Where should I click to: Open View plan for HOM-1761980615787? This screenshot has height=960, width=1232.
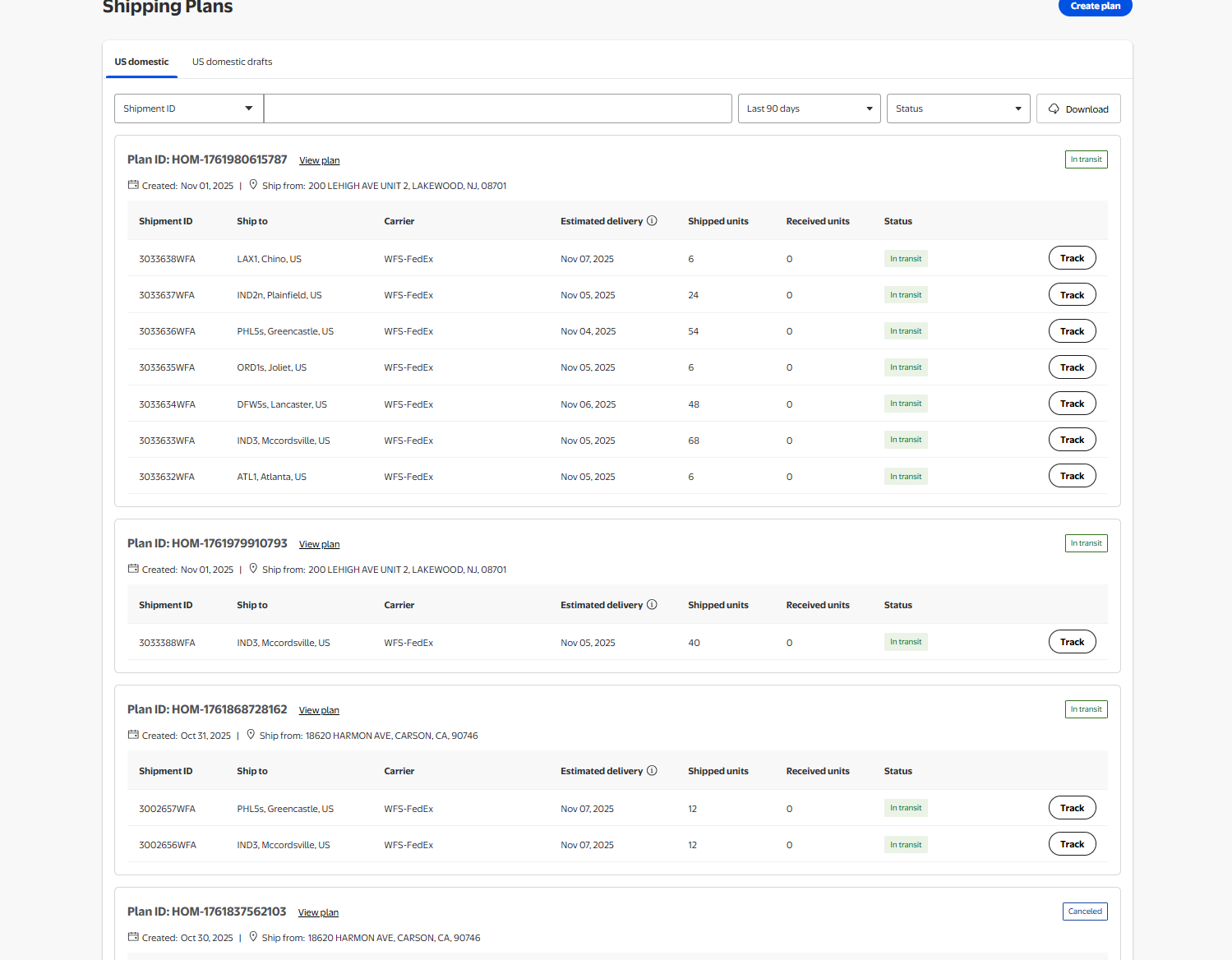click(x=319, y=160)
